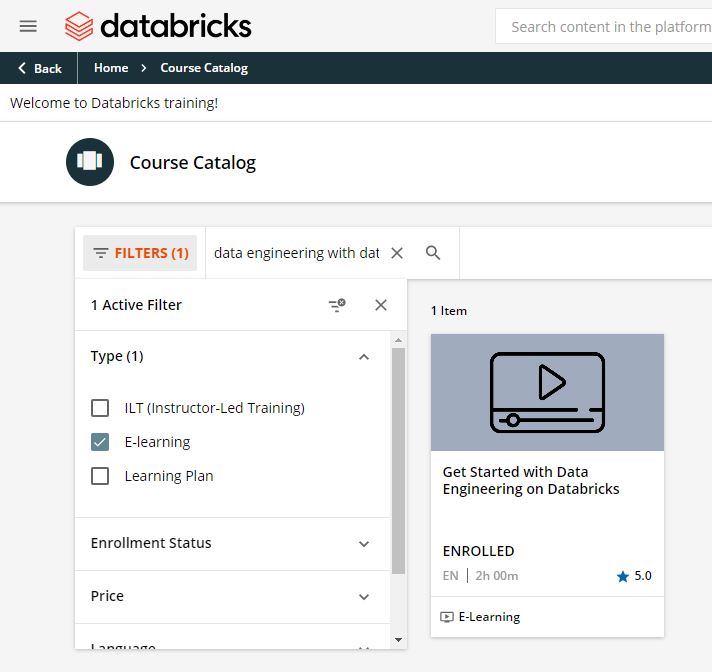Expand the Enrollment Status filter
Image resolution: width=712 pixels, height=672 pixels.
click(364, 544)
